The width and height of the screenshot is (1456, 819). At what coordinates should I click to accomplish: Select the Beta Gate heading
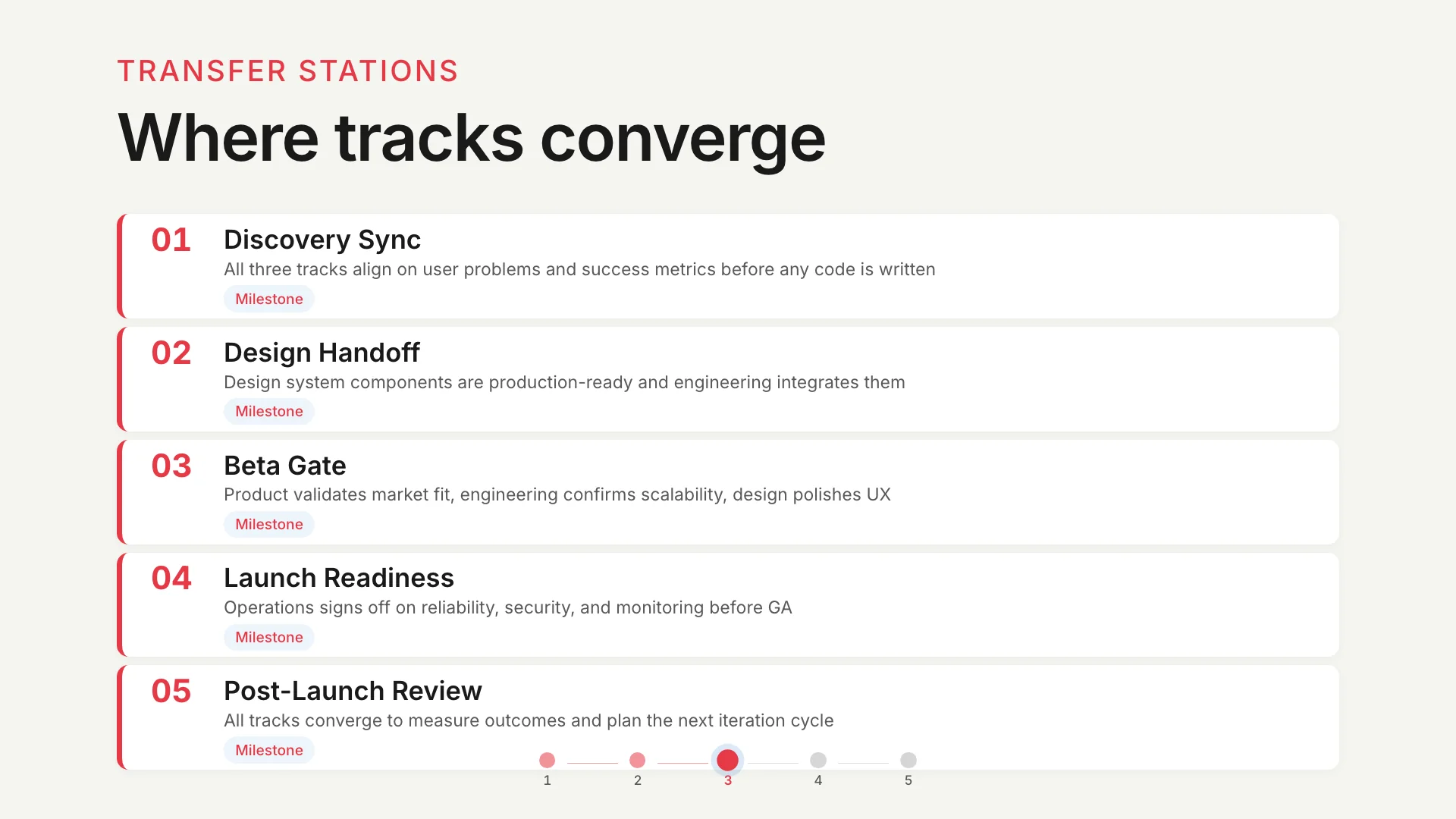click(x=284, y=466)
